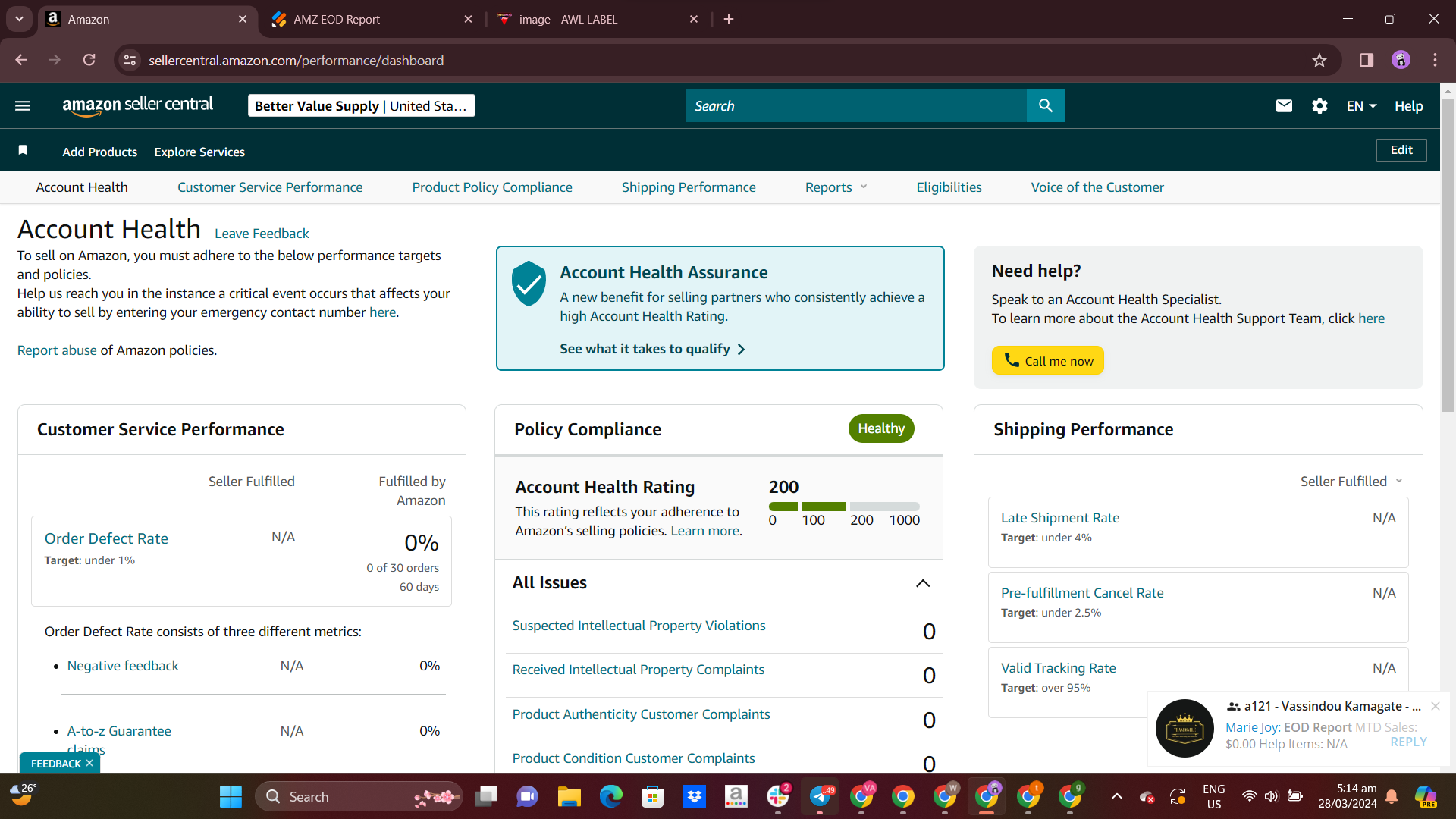Click the Leave Feedback link

pos(262,234)
